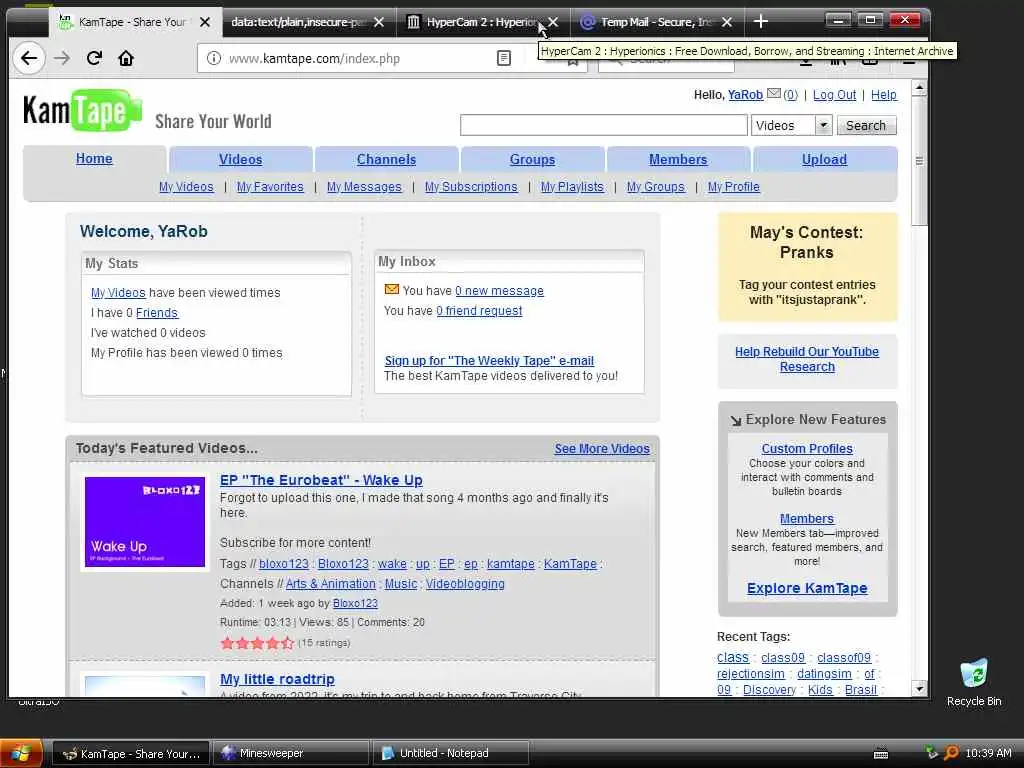Screen dimensions: 1024x768
Task: Click the KamTape logo
Action: coord(82,110)
